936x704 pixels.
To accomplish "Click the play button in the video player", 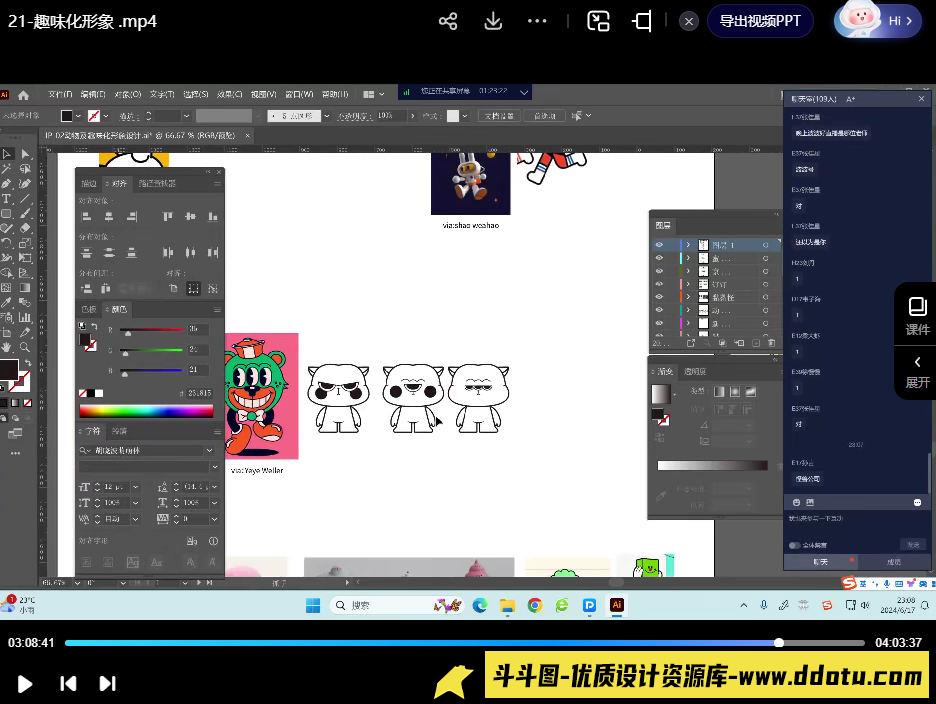I will [x=25, y=683].
